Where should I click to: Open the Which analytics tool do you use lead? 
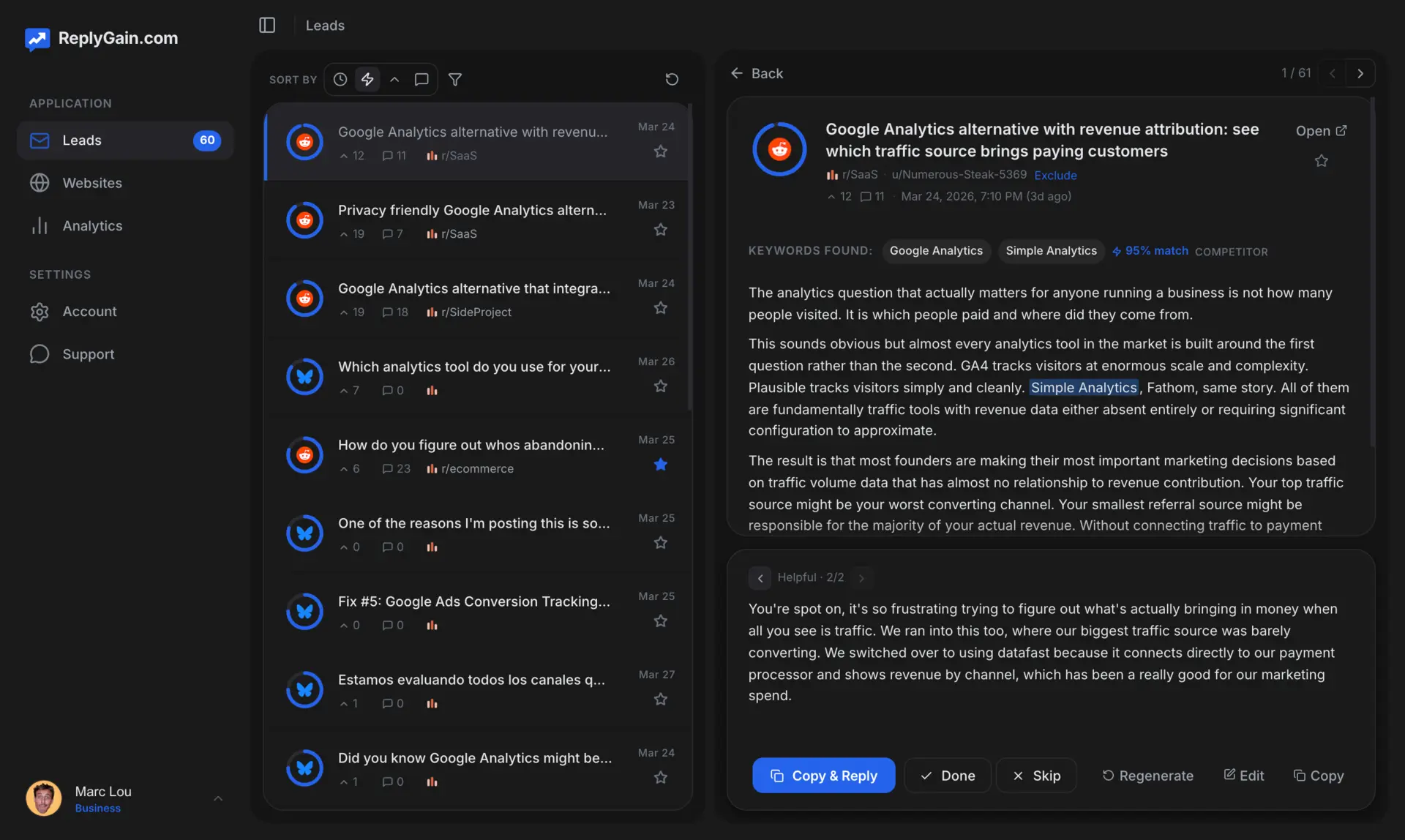pos(478,377)
